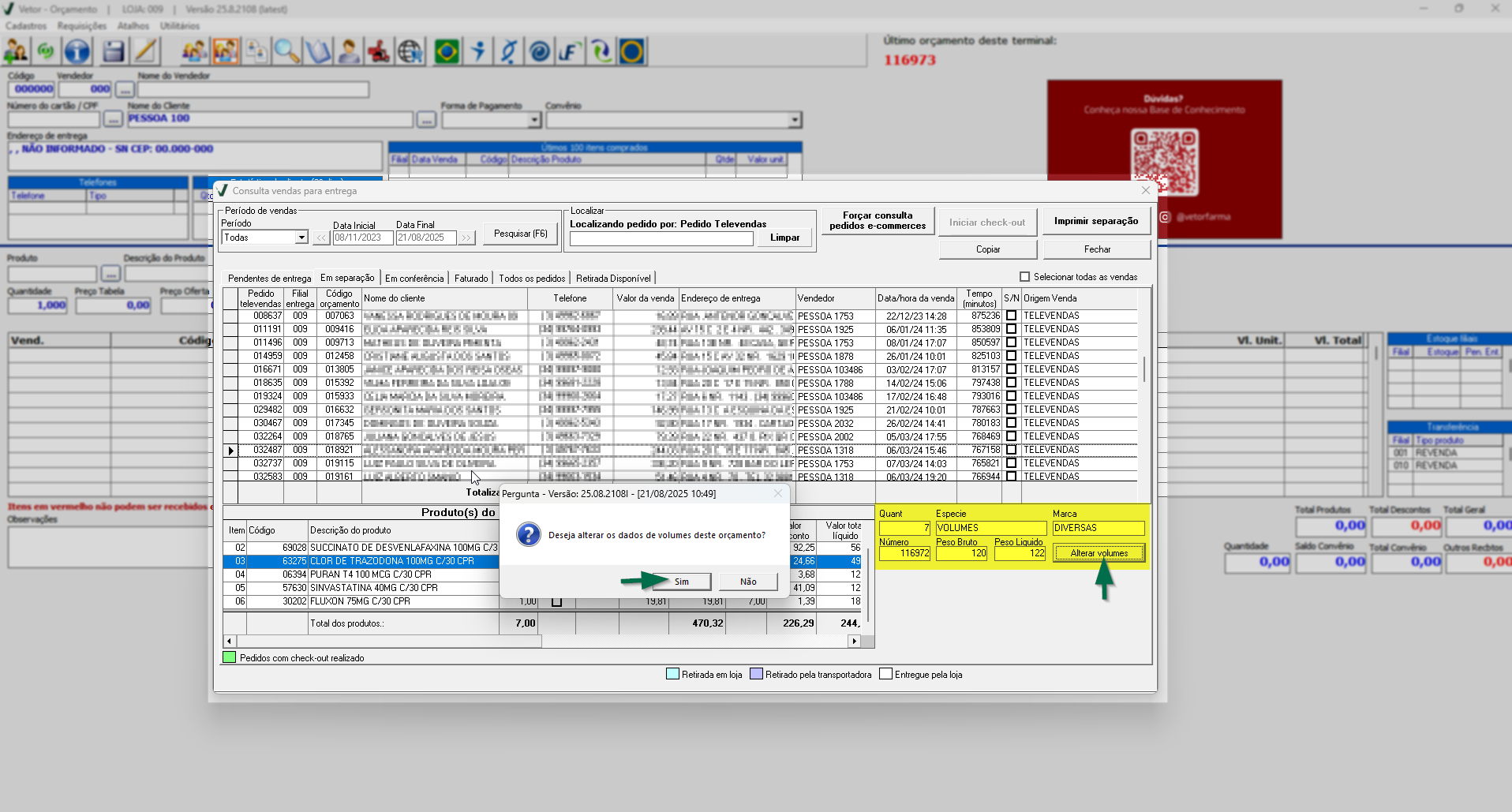The image size is (1512, 812).
Task: Click the pencil edit icon
Action: click(x=145, y=52)
